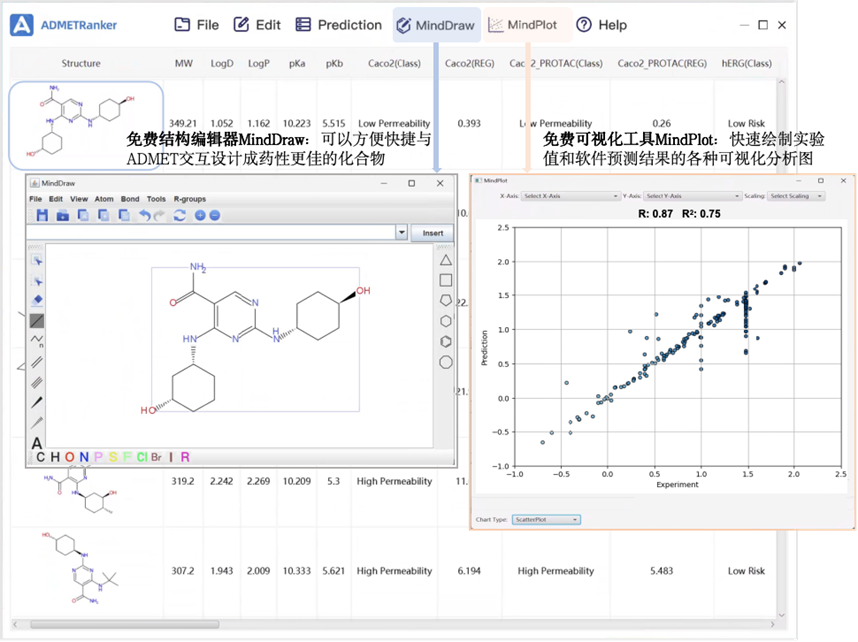Open the R-groups menu in MindDraw

click(x=190, y=199)
